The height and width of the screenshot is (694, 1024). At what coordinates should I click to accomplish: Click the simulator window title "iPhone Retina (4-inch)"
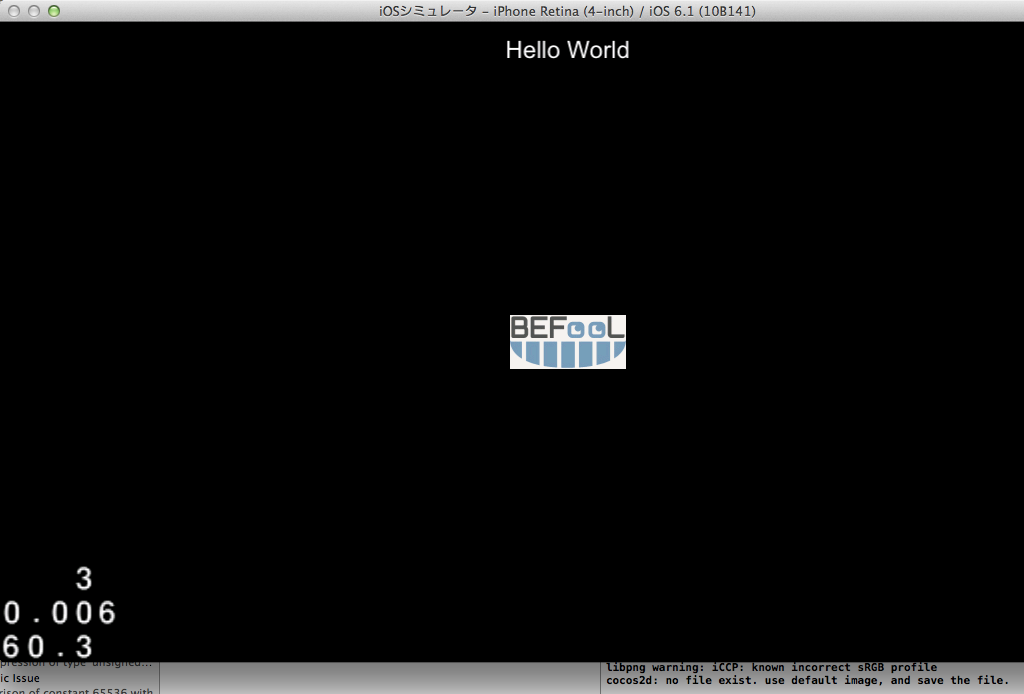pyautogui.click(x=563, y=11)
